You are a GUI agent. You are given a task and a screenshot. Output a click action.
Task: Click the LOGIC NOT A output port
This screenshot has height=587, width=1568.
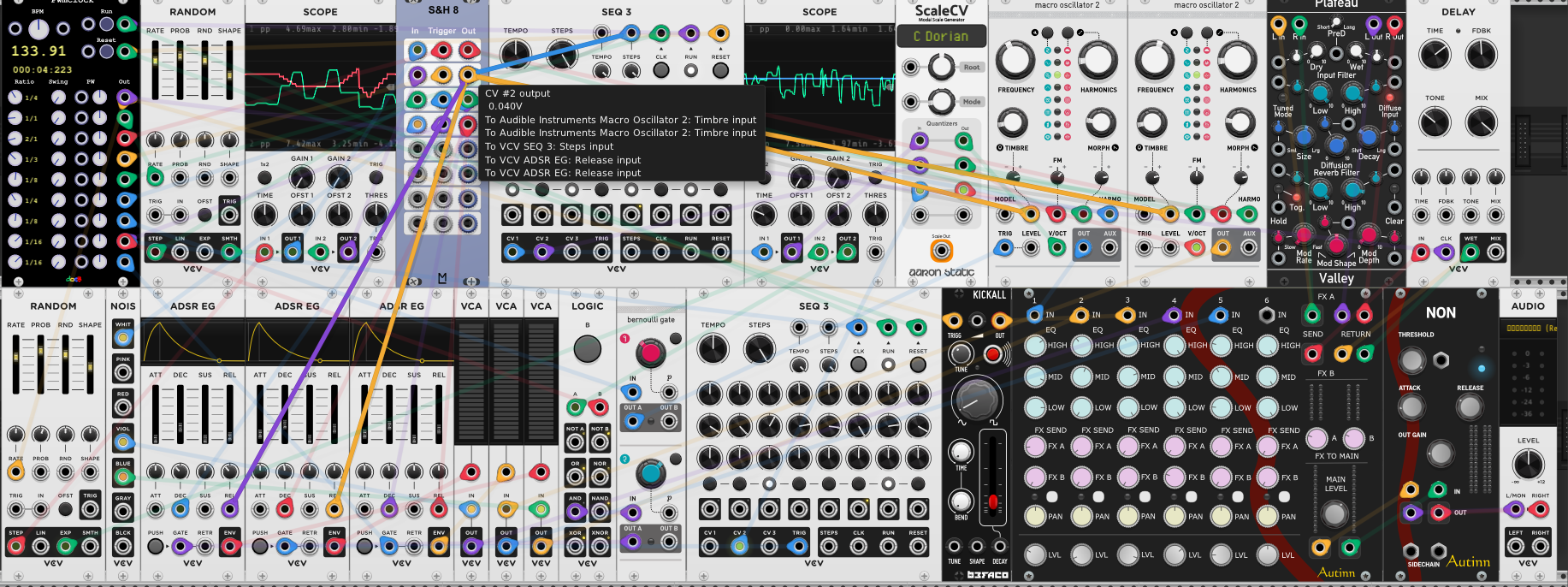[x=575, y=442]
